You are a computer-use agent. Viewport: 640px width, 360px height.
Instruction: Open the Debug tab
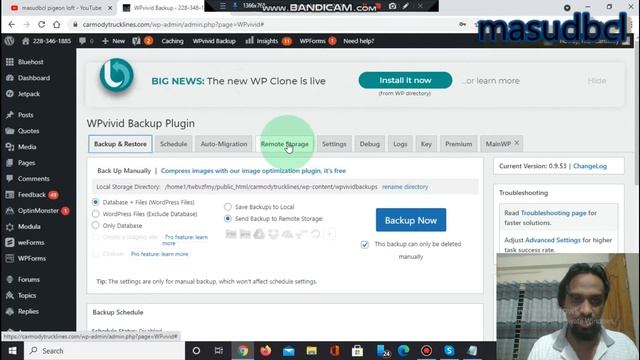[370, 144]
